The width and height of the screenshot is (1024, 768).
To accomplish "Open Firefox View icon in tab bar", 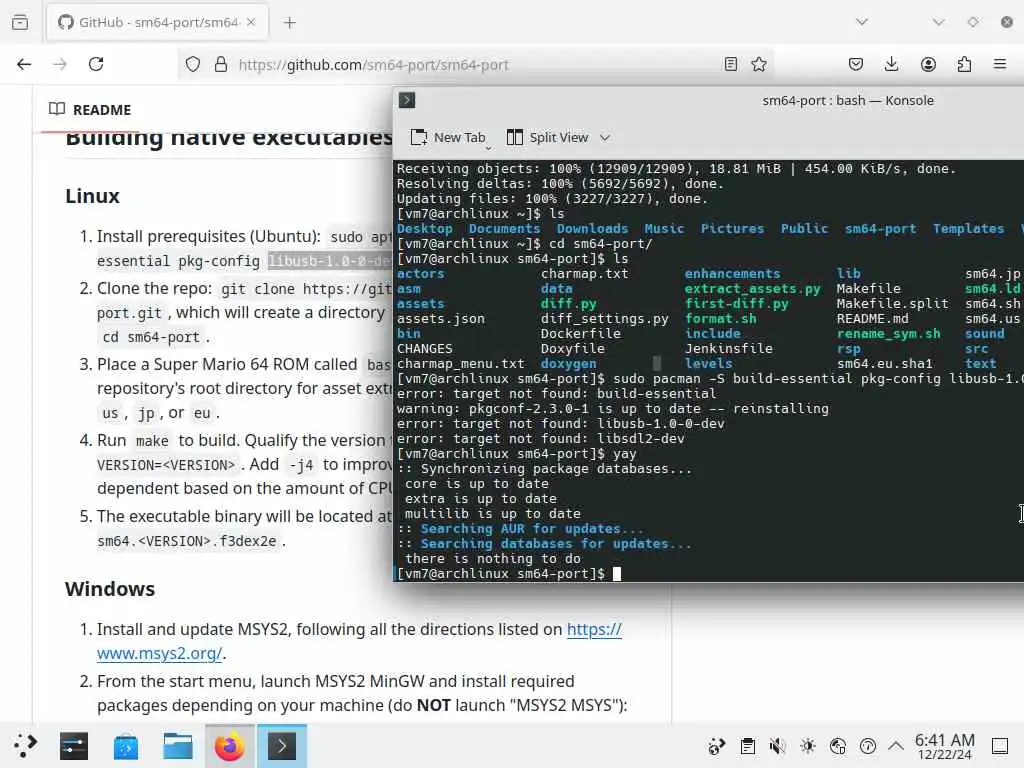I will tap(20, 22).
